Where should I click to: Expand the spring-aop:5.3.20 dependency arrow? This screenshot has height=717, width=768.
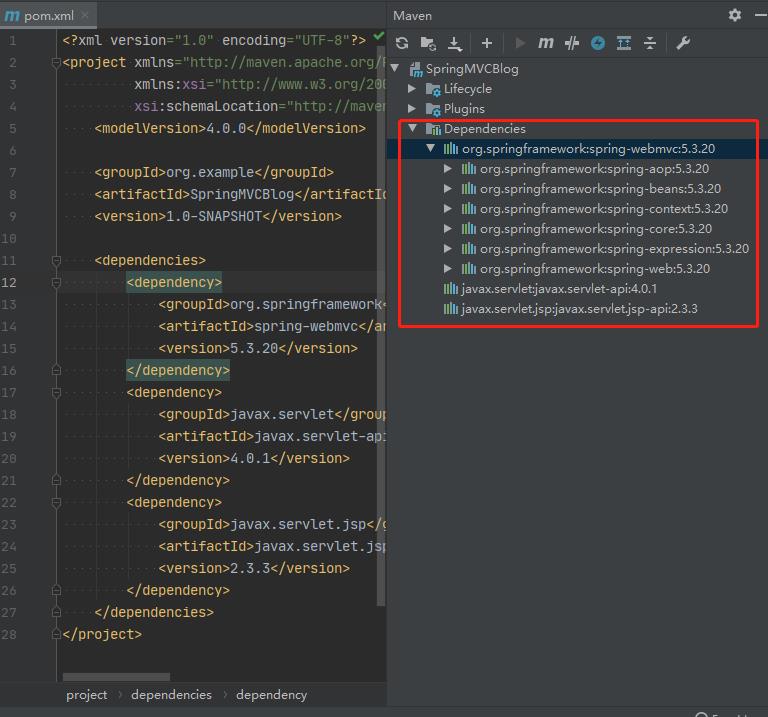click(x=448, y=169)
